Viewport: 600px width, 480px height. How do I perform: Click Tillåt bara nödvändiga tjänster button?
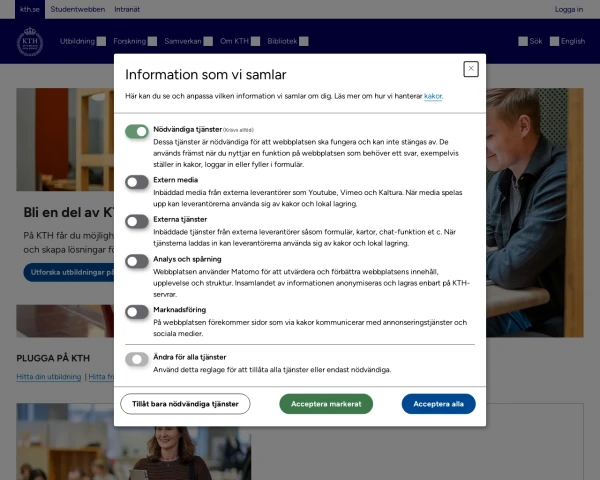[185, 404]
